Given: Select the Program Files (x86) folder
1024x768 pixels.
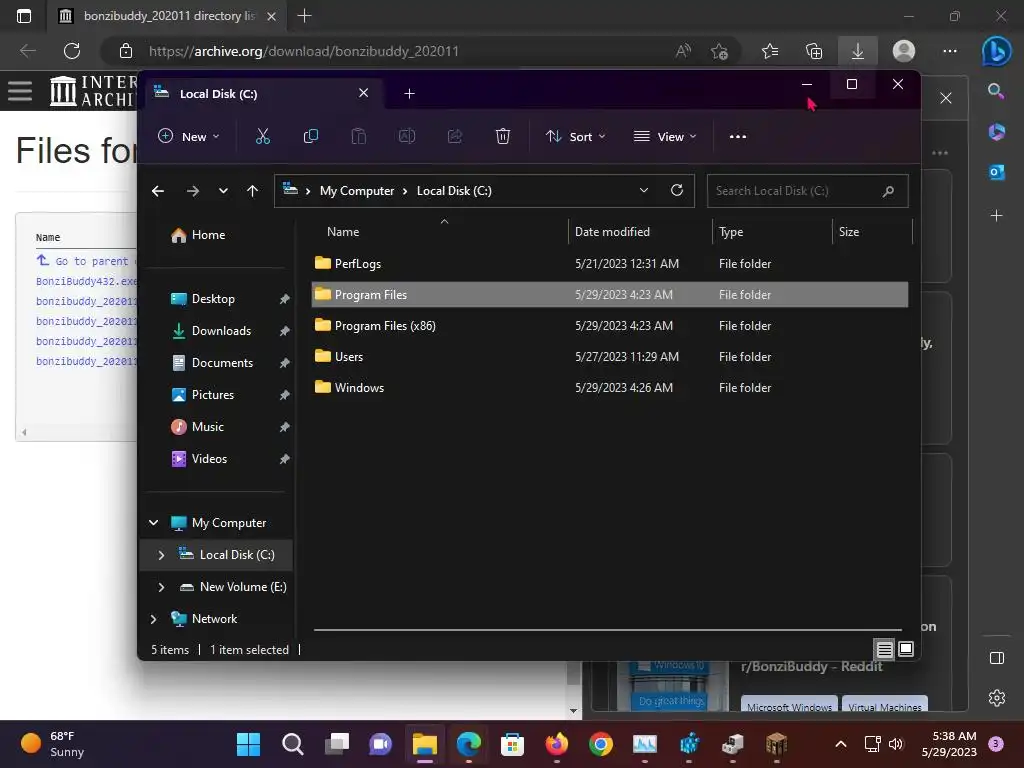Looking at the screenshot, I should (x=609, y=326).
